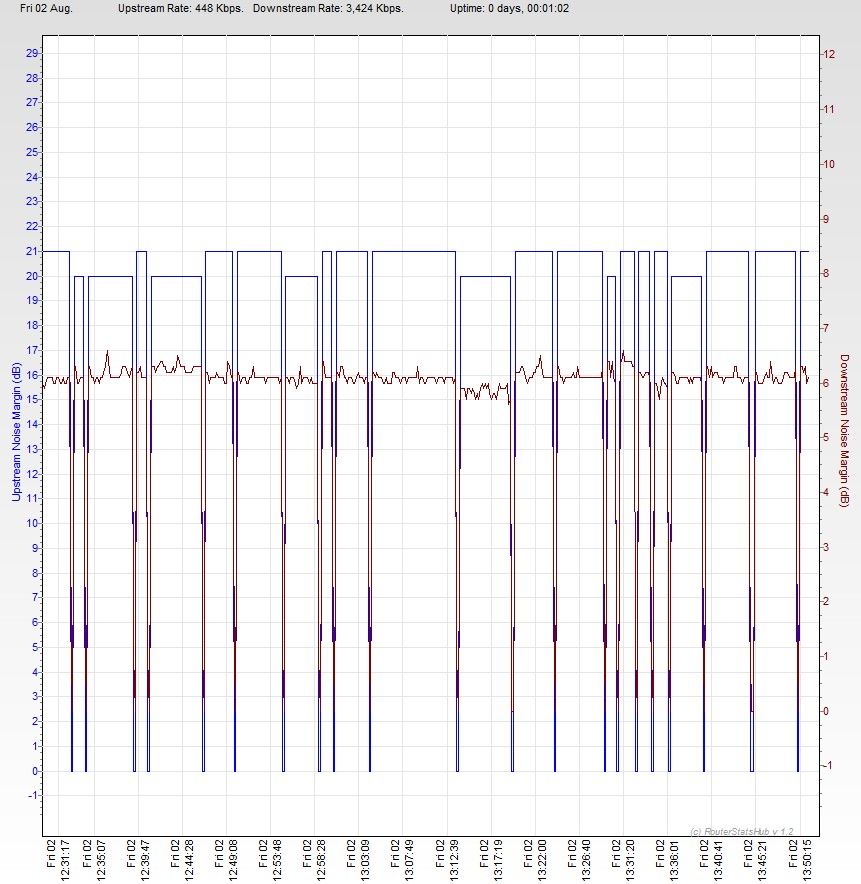Select the 'Downstream Noise Margin (dB)' axis title
Screen dimensions: 861x884
[x=844, y=430]
